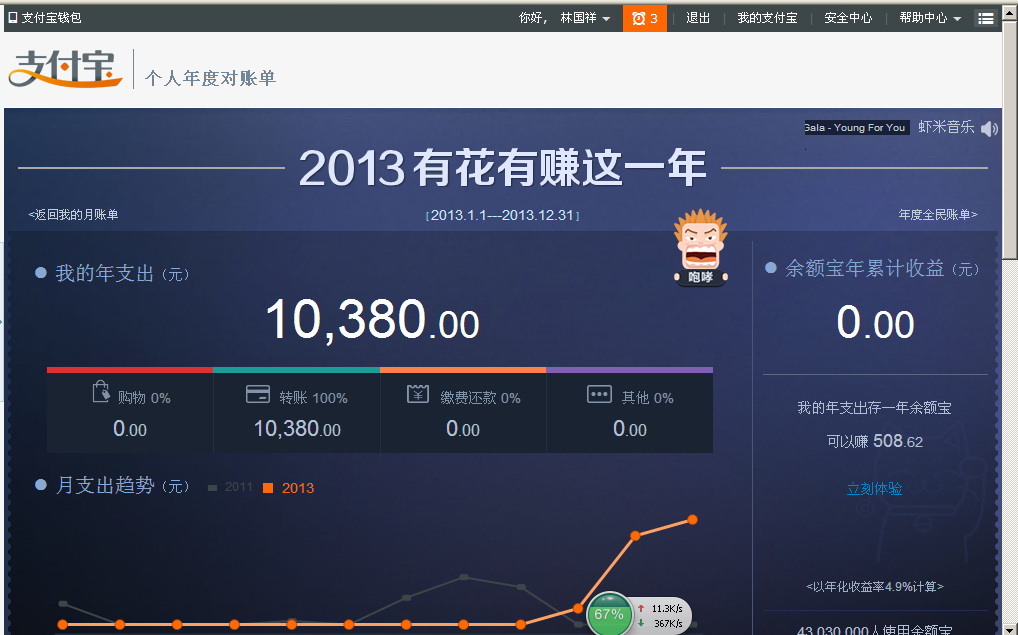
Task: Expand the 林国祥 account dropdown
Action: pos(585,18)
